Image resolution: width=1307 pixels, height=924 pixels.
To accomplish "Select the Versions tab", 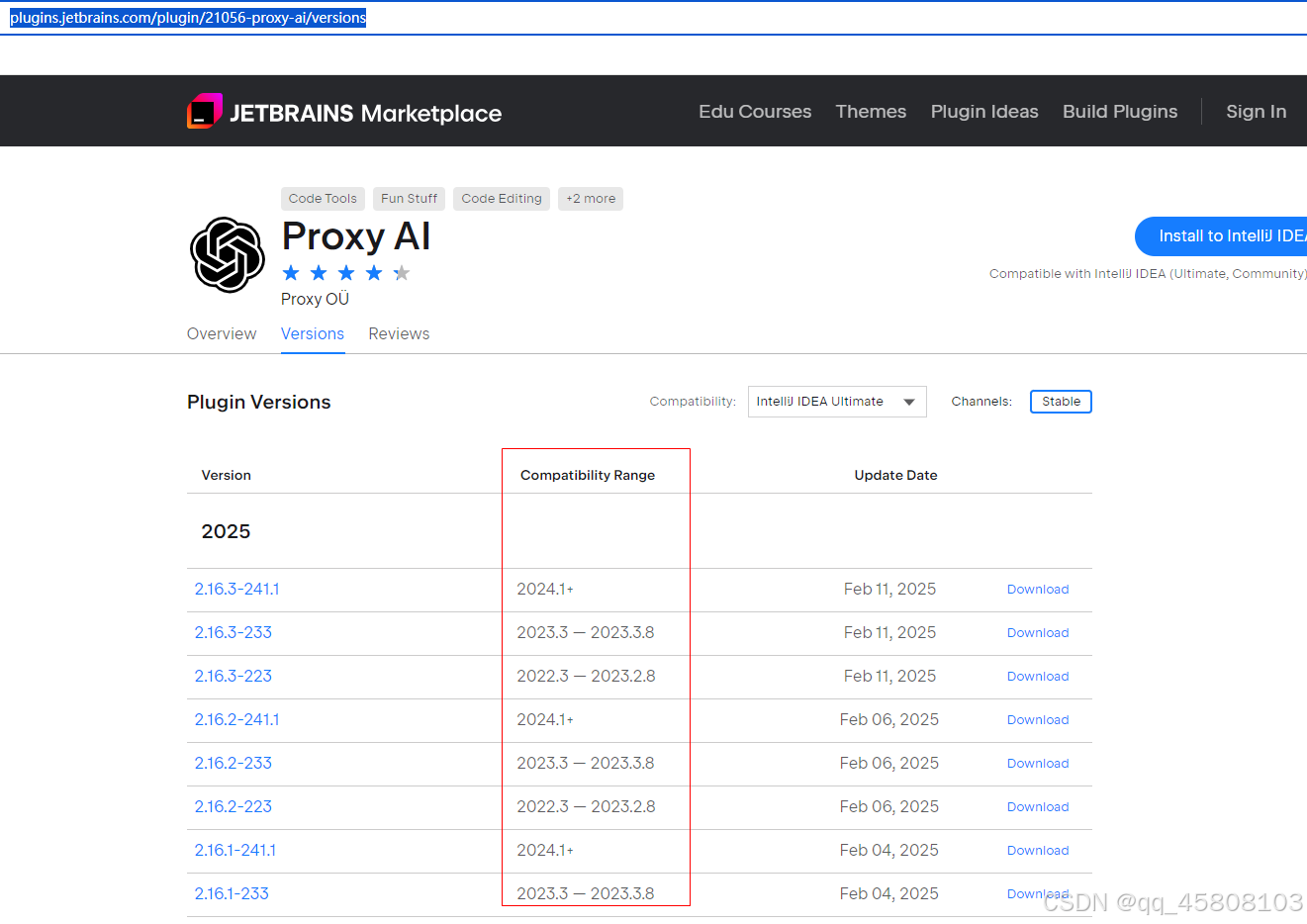I will click(x=313, y=334).
